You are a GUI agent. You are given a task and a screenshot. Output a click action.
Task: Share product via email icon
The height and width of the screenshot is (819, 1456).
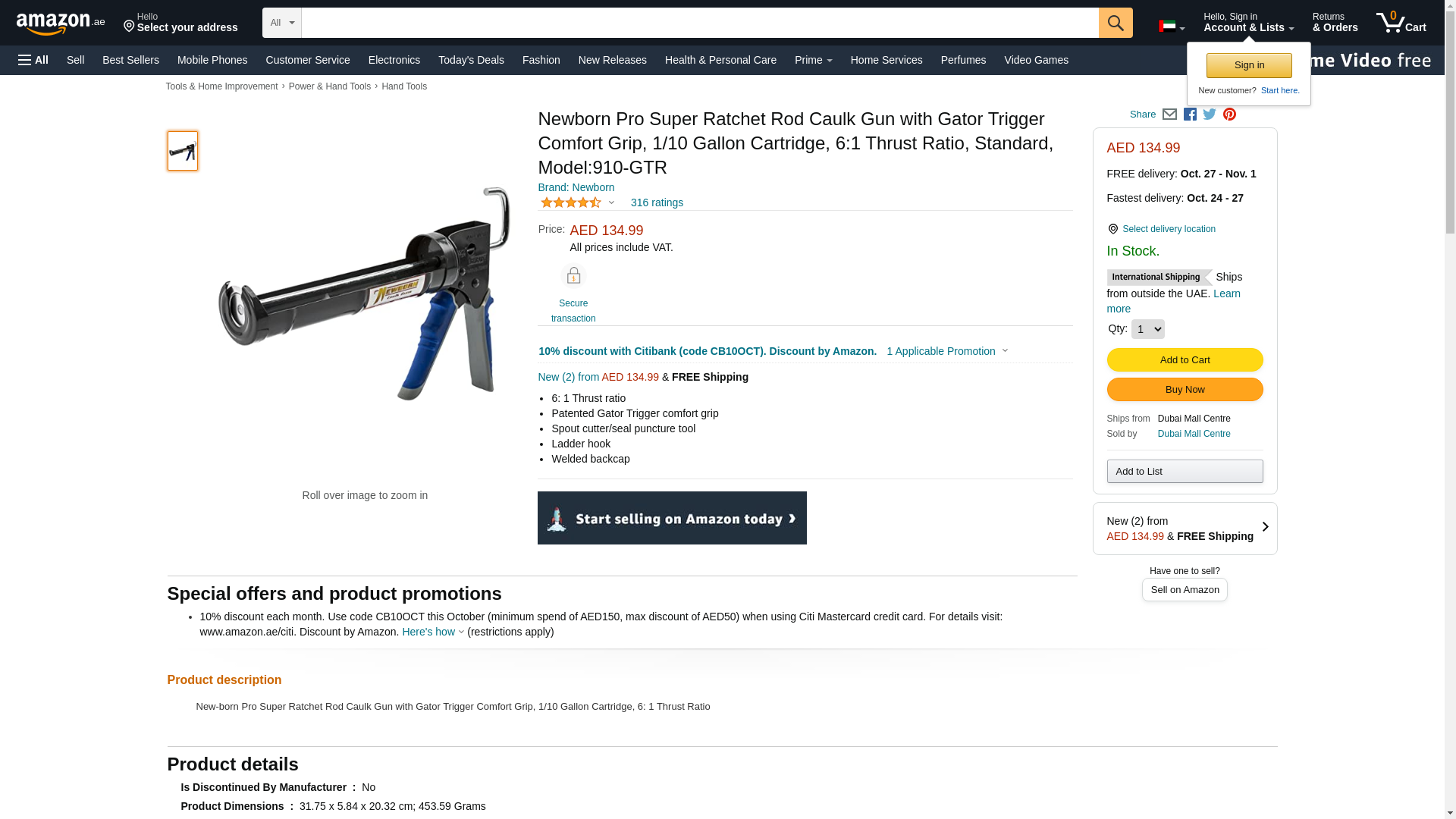1169,115
